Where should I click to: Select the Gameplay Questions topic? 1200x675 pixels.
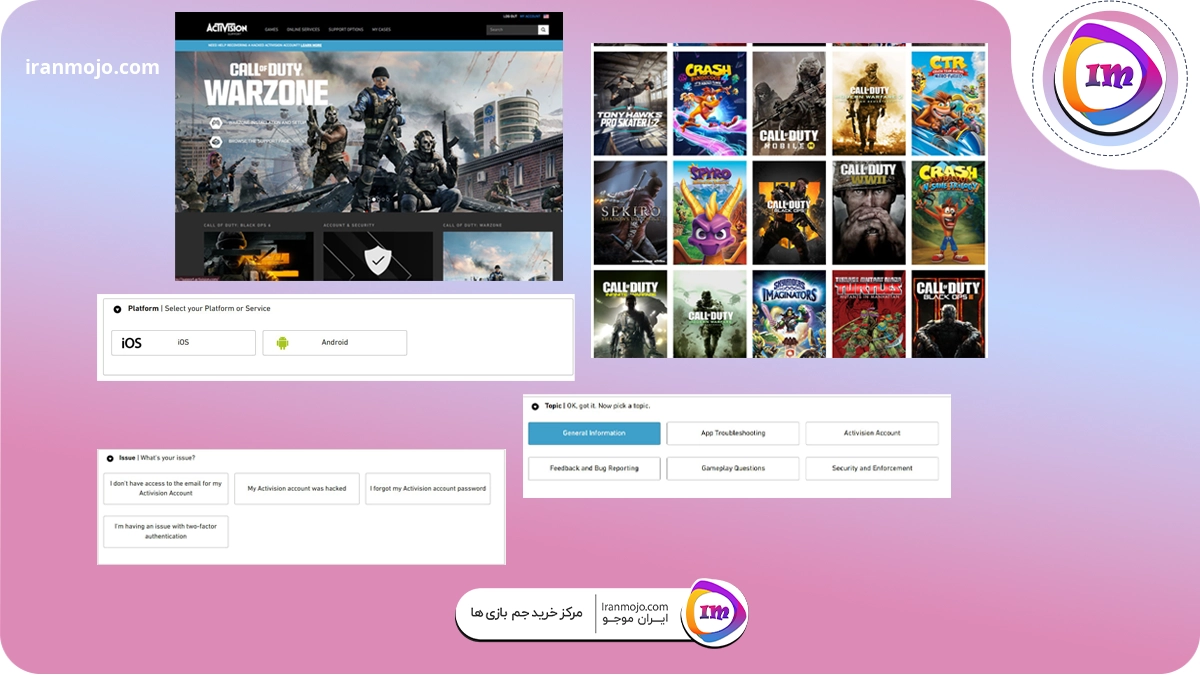pos(733,468)
